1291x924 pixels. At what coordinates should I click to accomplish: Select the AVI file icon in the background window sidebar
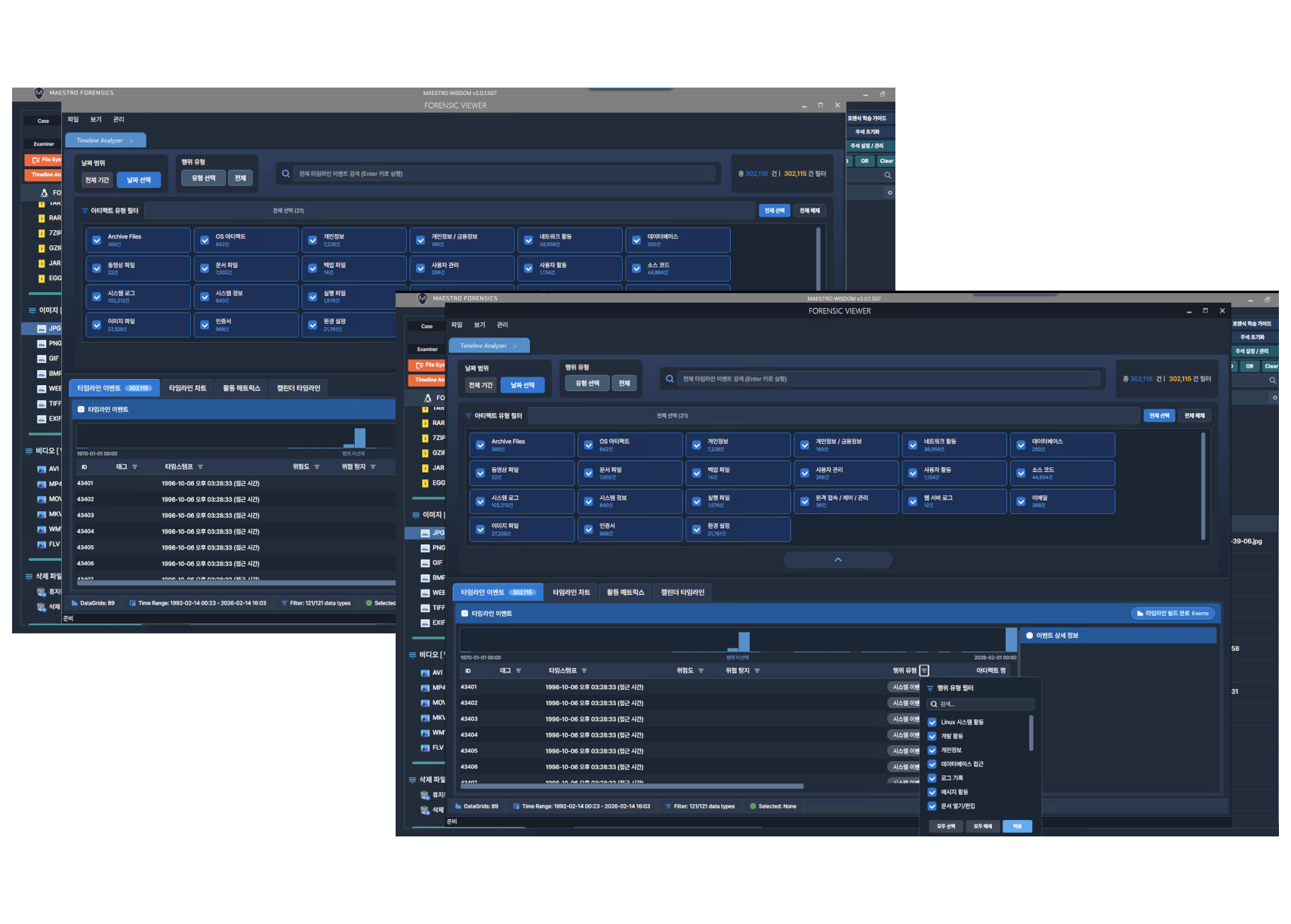pos(42,469)
